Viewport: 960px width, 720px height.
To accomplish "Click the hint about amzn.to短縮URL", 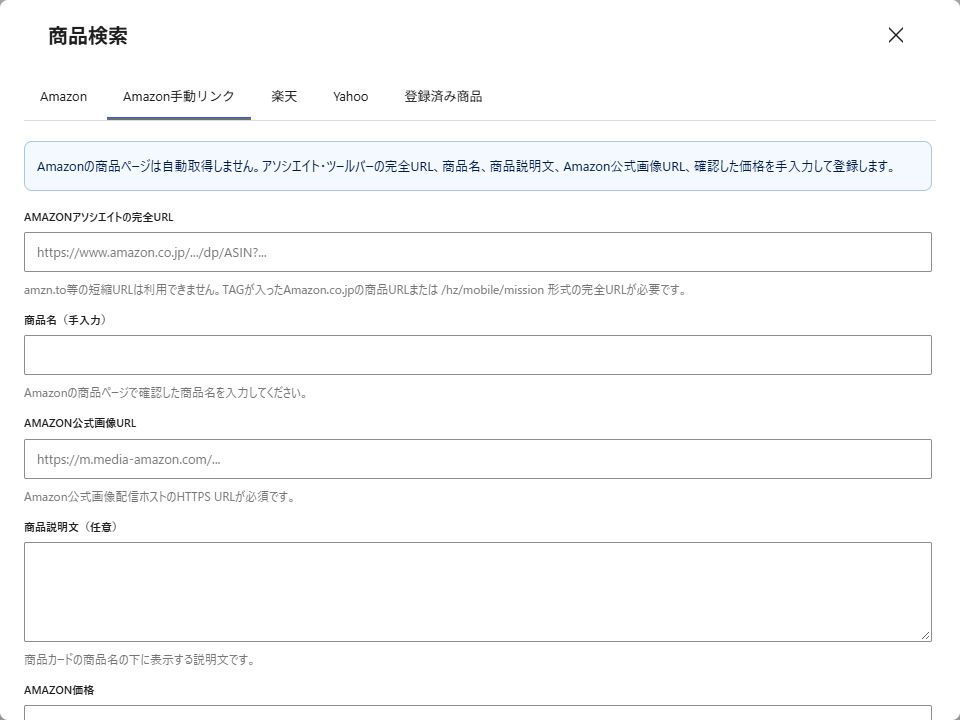I will (356, 290).
